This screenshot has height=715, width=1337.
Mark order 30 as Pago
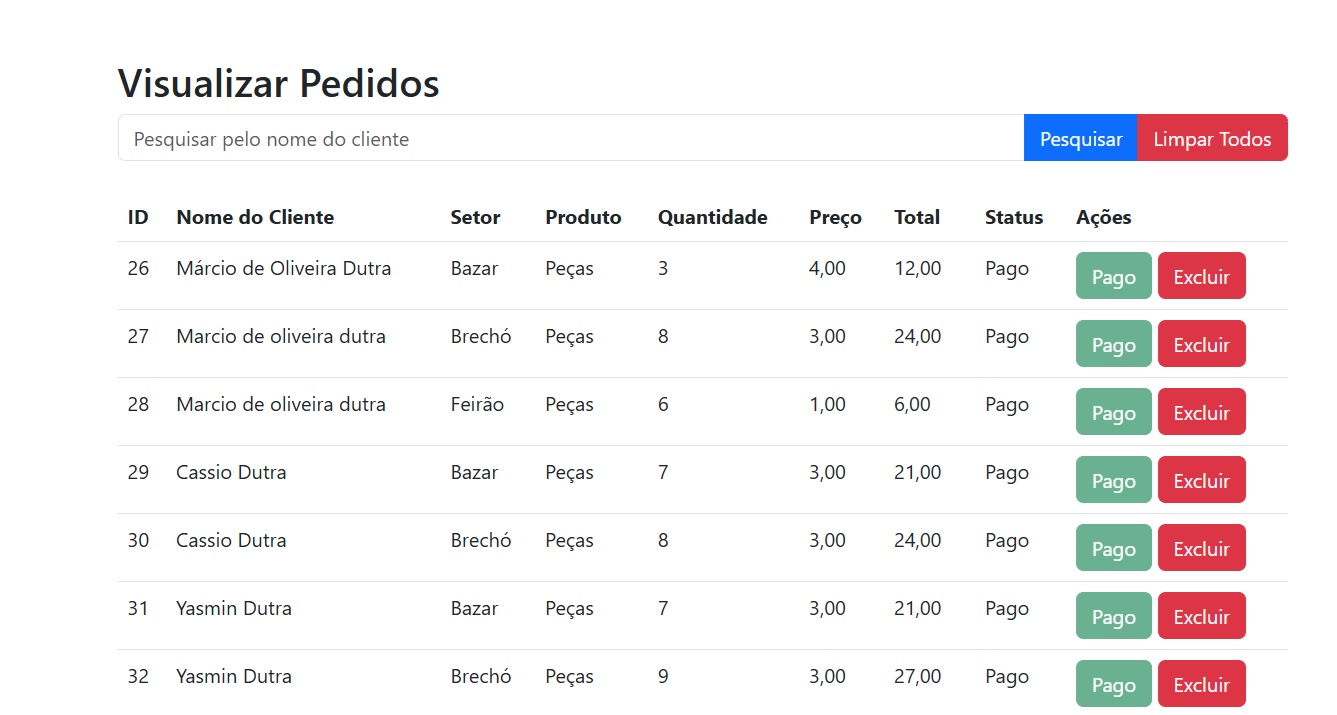point(1113,548)
